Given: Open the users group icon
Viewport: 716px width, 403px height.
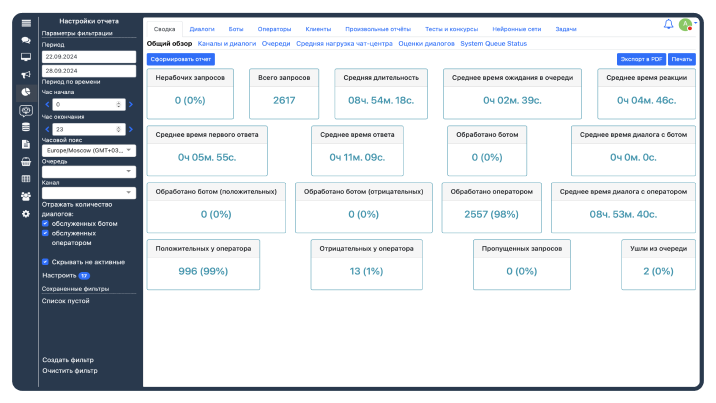Looking at the screenshot, I should (x=26, y=196).
